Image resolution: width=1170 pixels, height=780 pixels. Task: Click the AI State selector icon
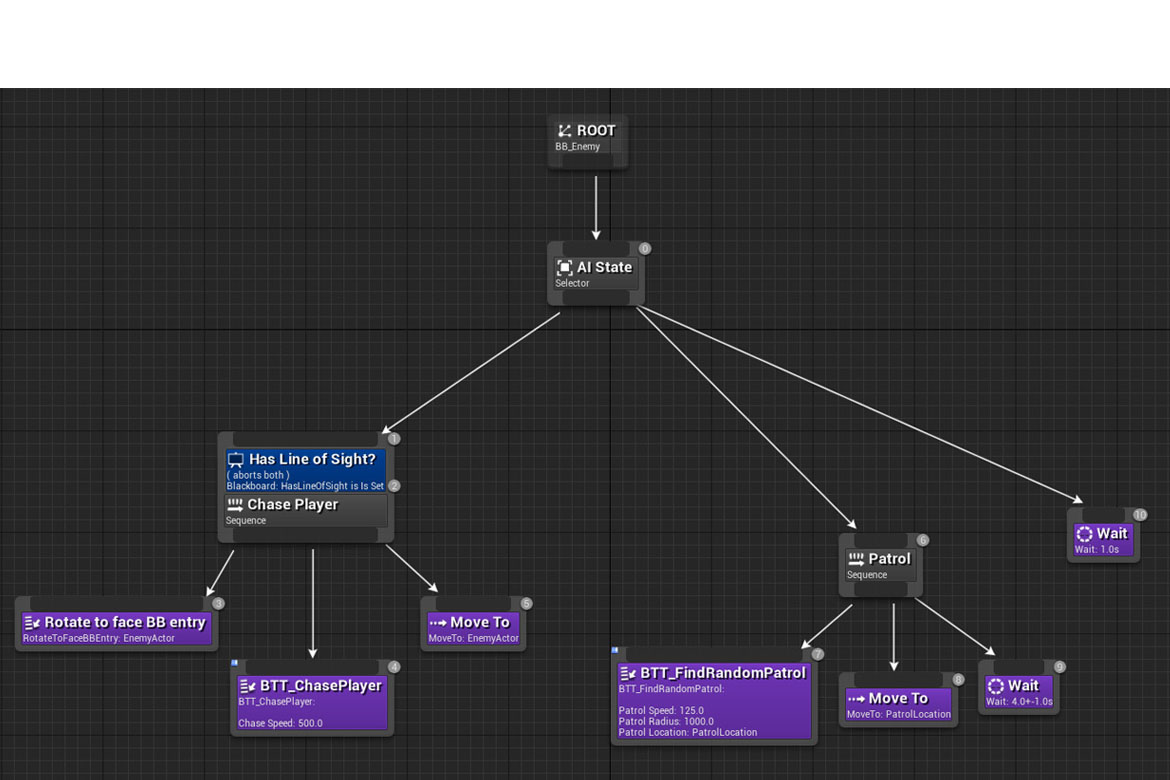click(x=565, y=268)
